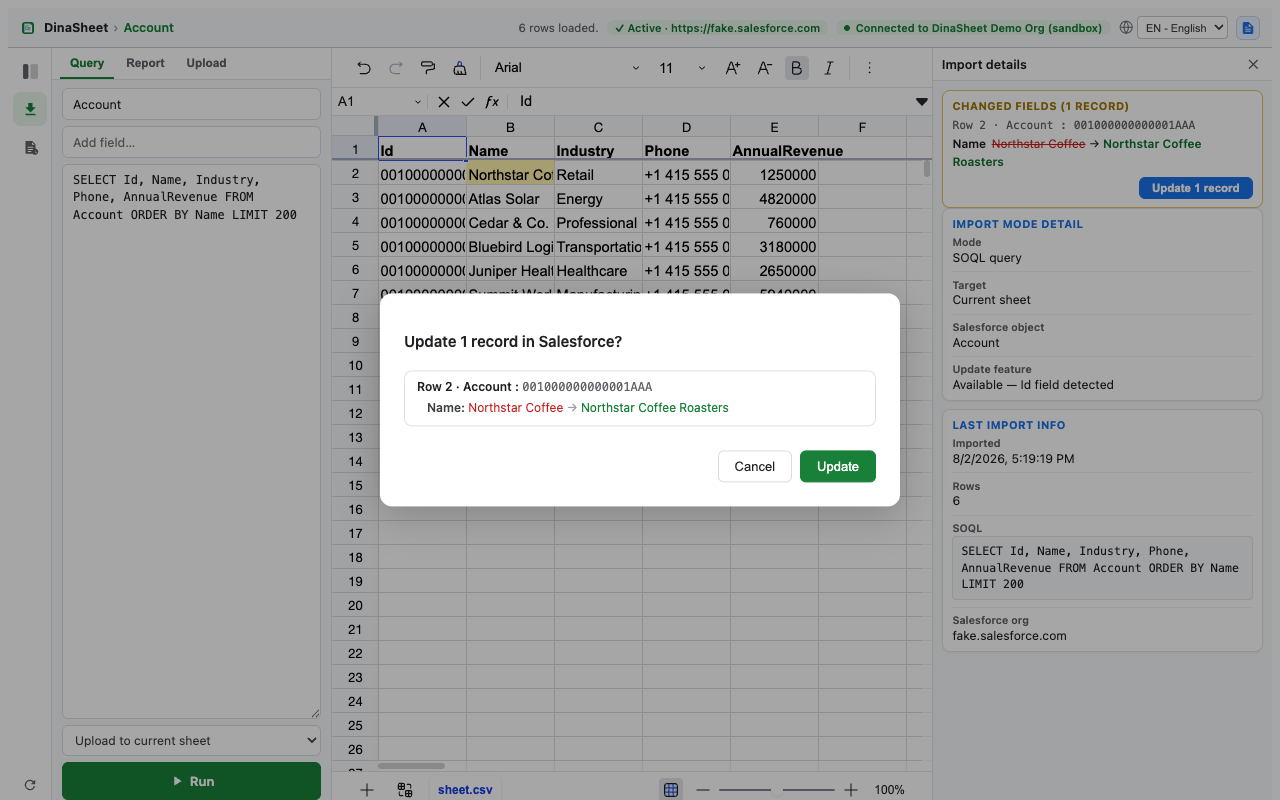Open the document settings icon in sidebar
This screenshot has height=800, width=1280.
[30, 147]
